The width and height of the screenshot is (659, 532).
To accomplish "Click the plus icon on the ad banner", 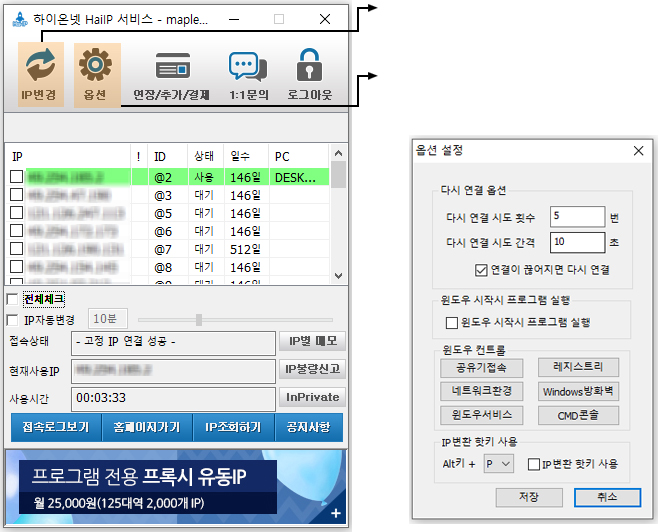I will pos(335,513).
